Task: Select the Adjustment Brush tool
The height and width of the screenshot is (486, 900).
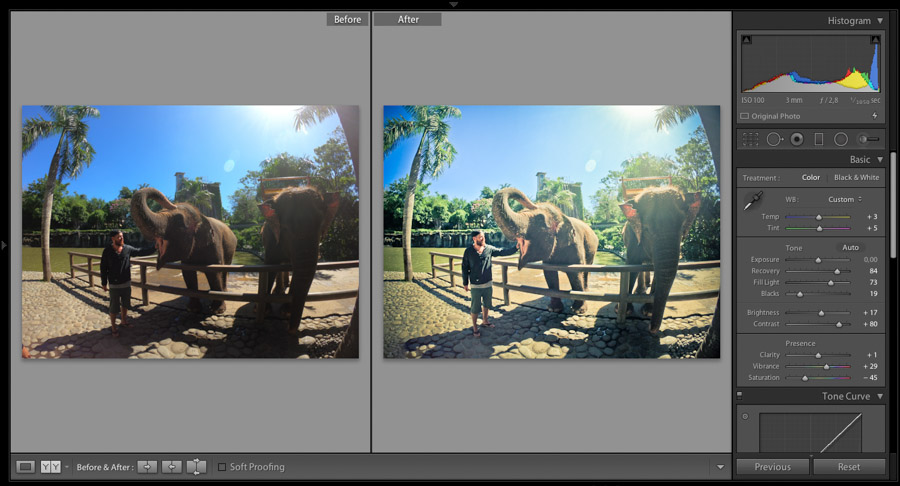Action: pyautogui.click(x=868, y=139)
